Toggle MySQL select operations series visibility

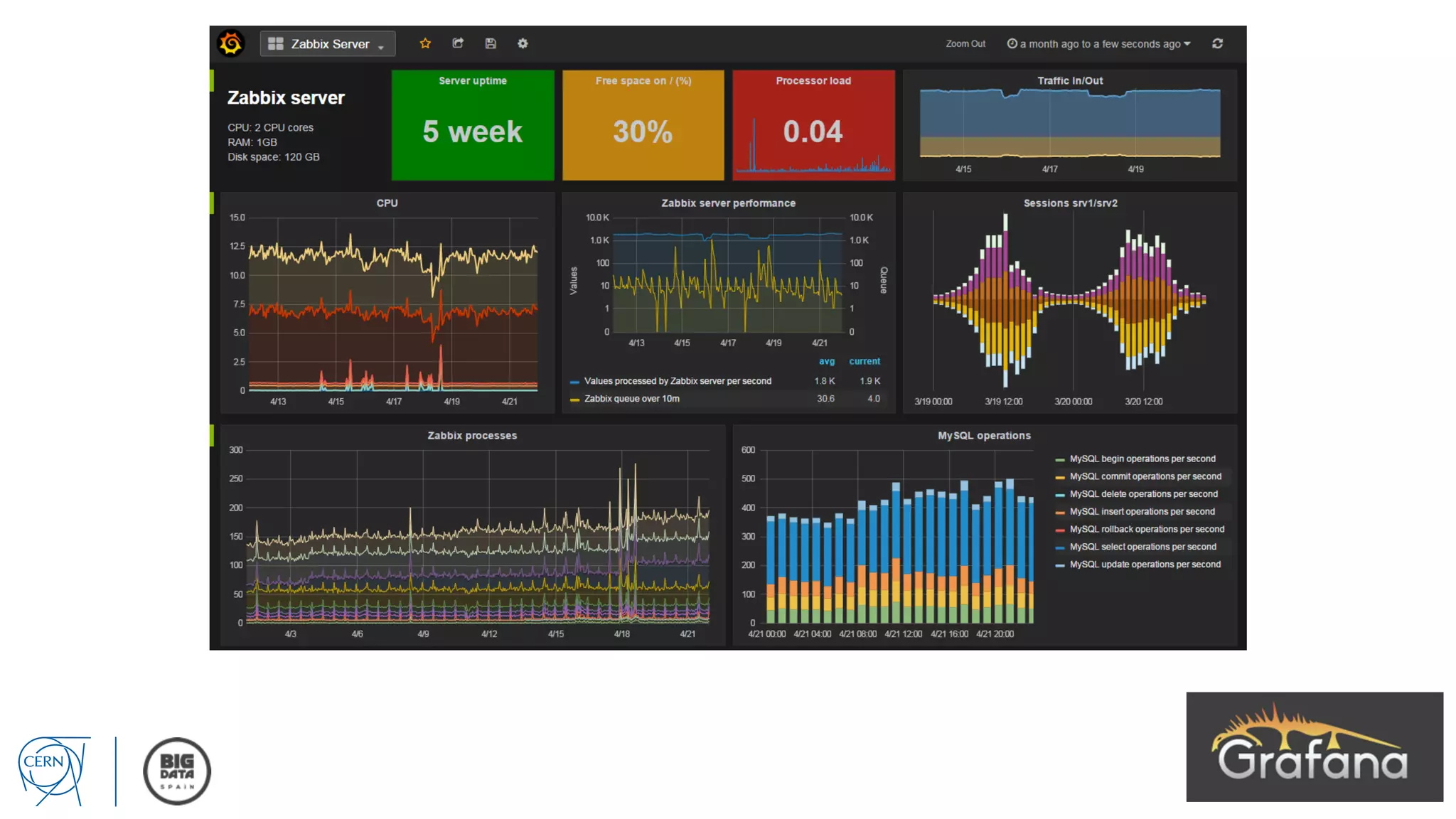(x=1142, y=547)
